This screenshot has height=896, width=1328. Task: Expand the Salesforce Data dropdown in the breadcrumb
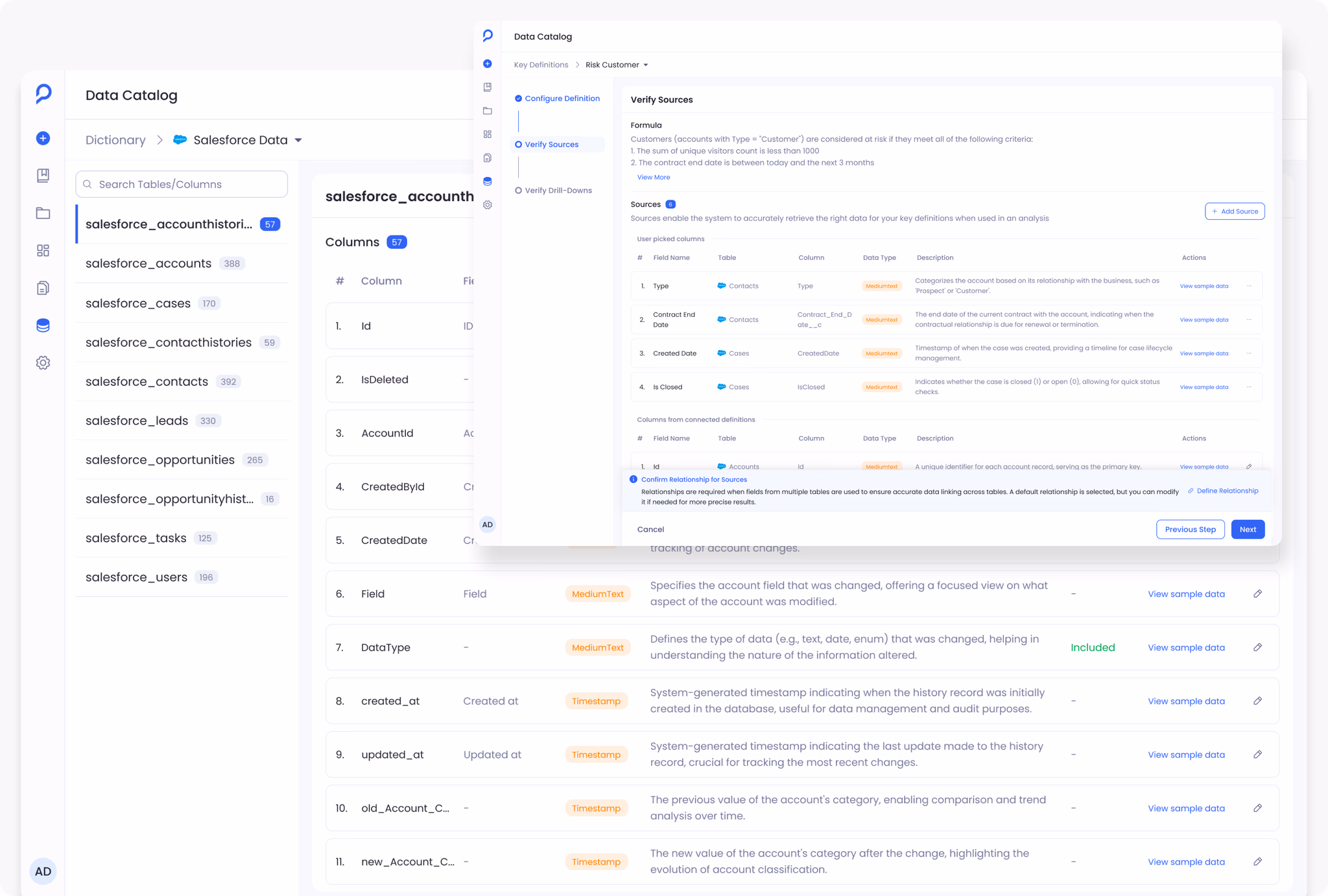298,140
